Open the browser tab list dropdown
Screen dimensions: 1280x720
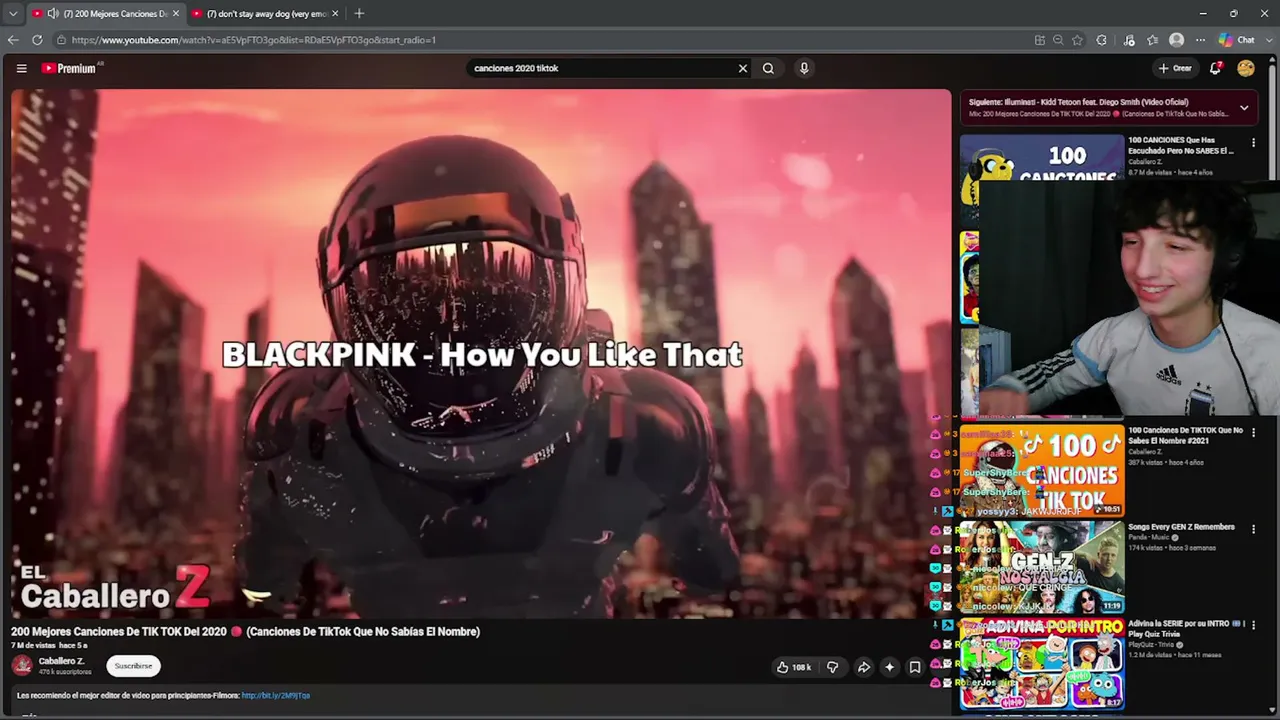(13, 14)
